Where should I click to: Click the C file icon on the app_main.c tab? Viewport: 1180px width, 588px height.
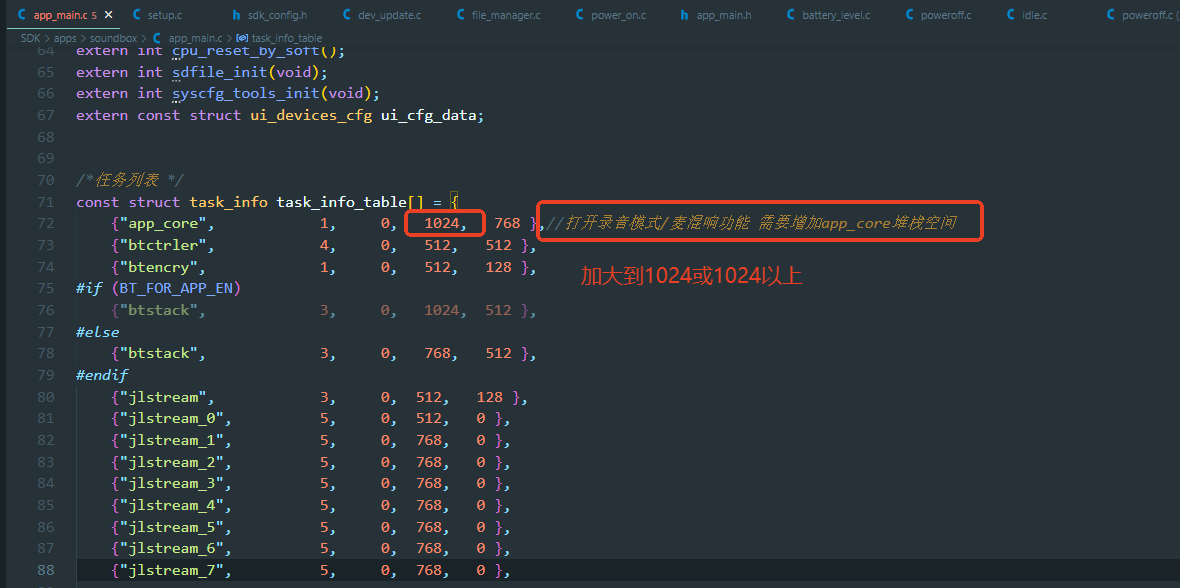20,15
